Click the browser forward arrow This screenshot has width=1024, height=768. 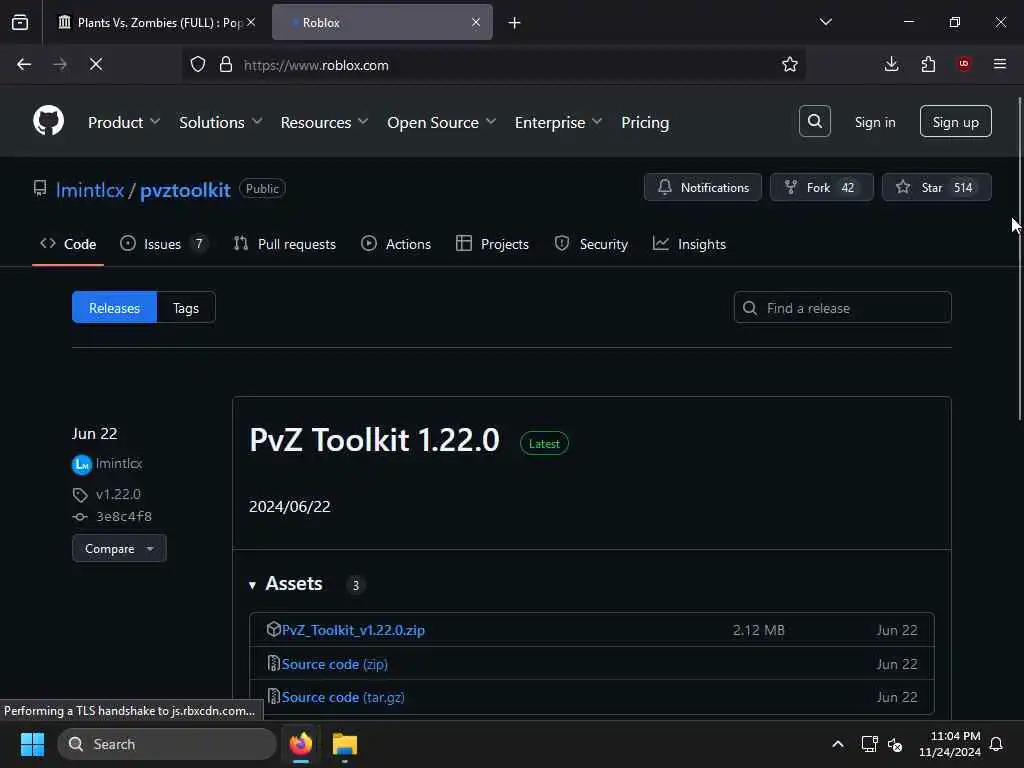tap(59, 64)
